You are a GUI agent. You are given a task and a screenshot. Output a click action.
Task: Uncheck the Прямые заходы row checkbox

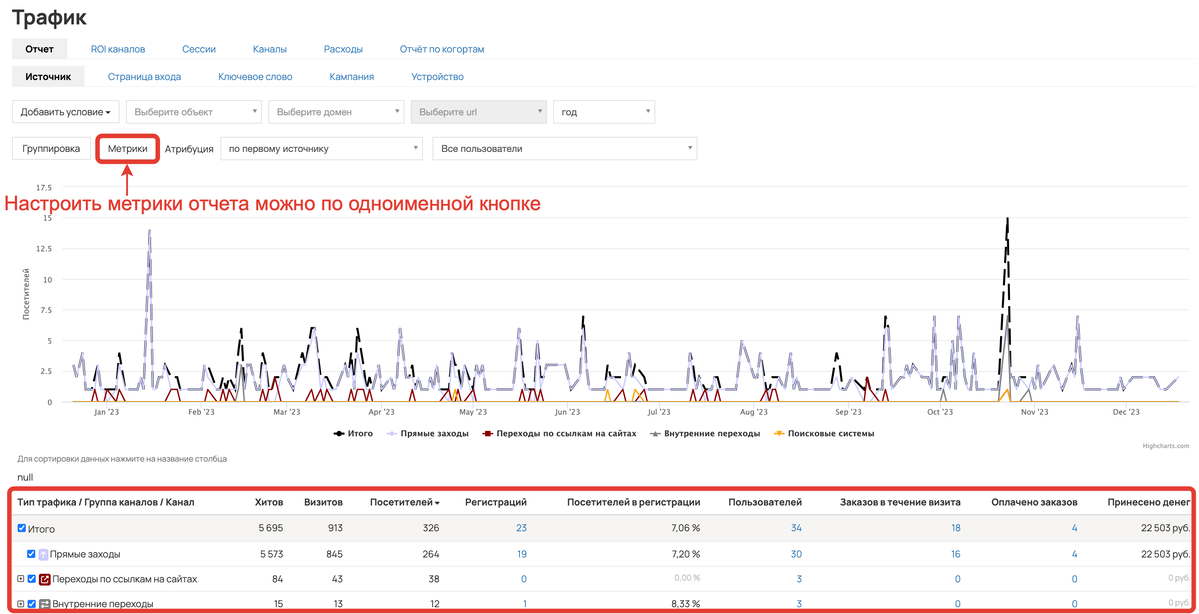31,554
